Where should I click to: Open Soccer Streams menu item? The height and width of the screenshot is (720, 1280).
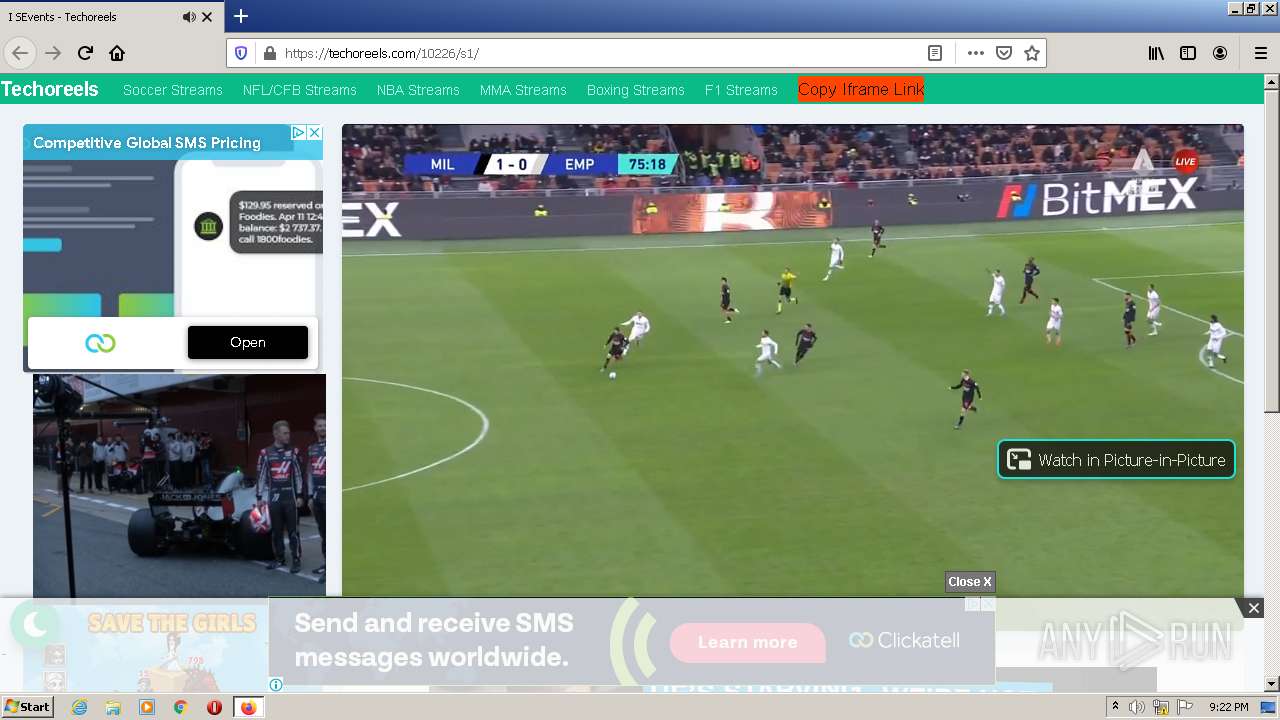point(173,90)
